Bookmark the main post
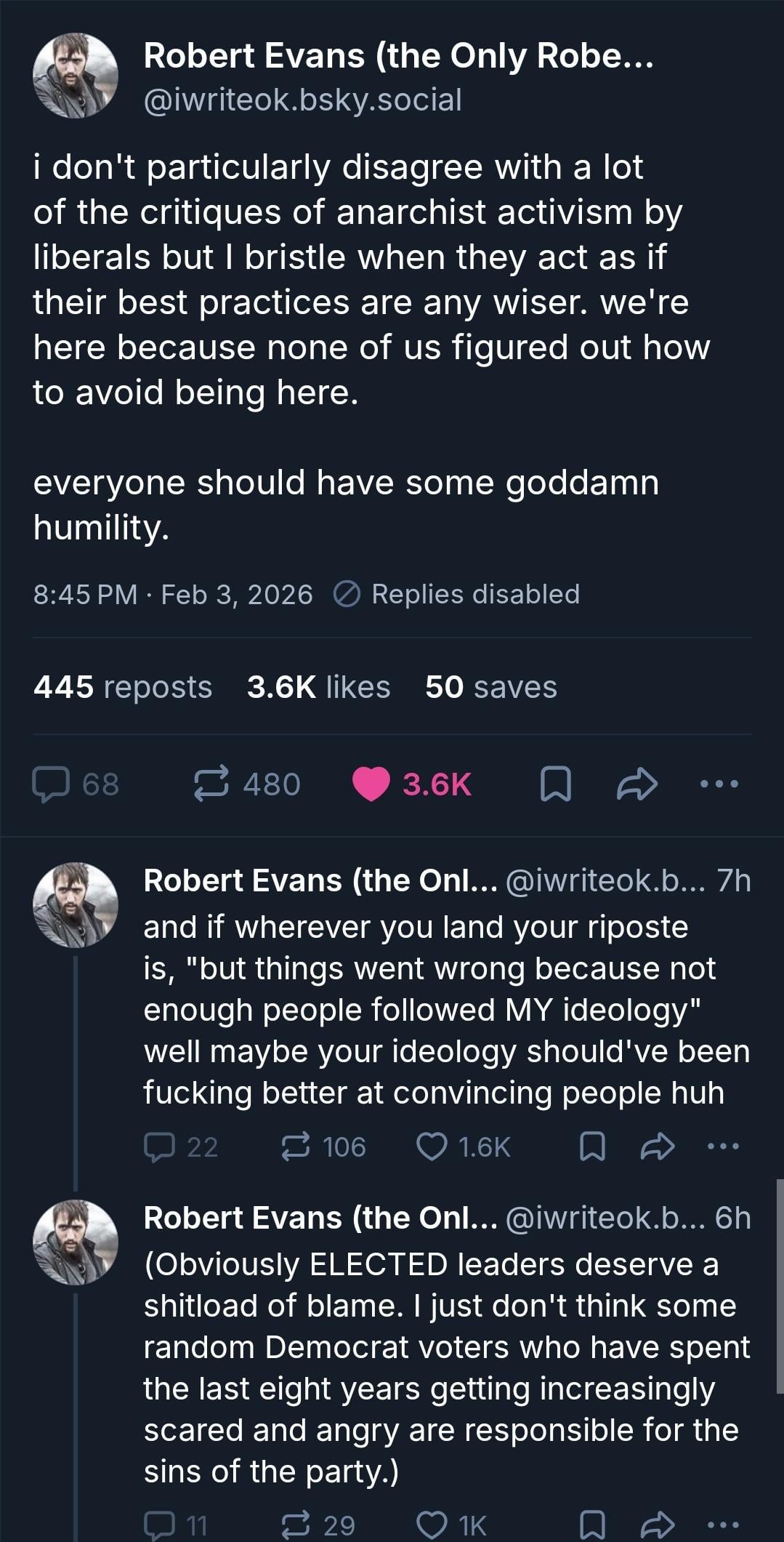Screen dimensions: 784x1542 [x=556, y=784]
